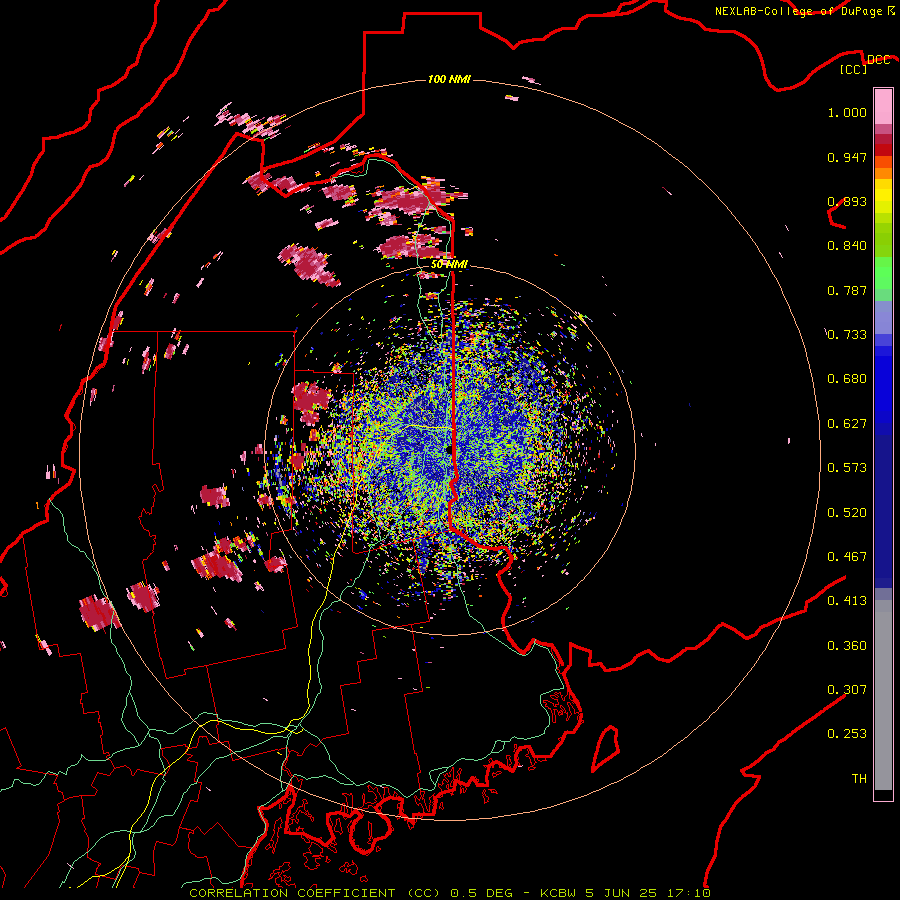
Task: Select the 0.733 scale label
Action: click(847, 335)
